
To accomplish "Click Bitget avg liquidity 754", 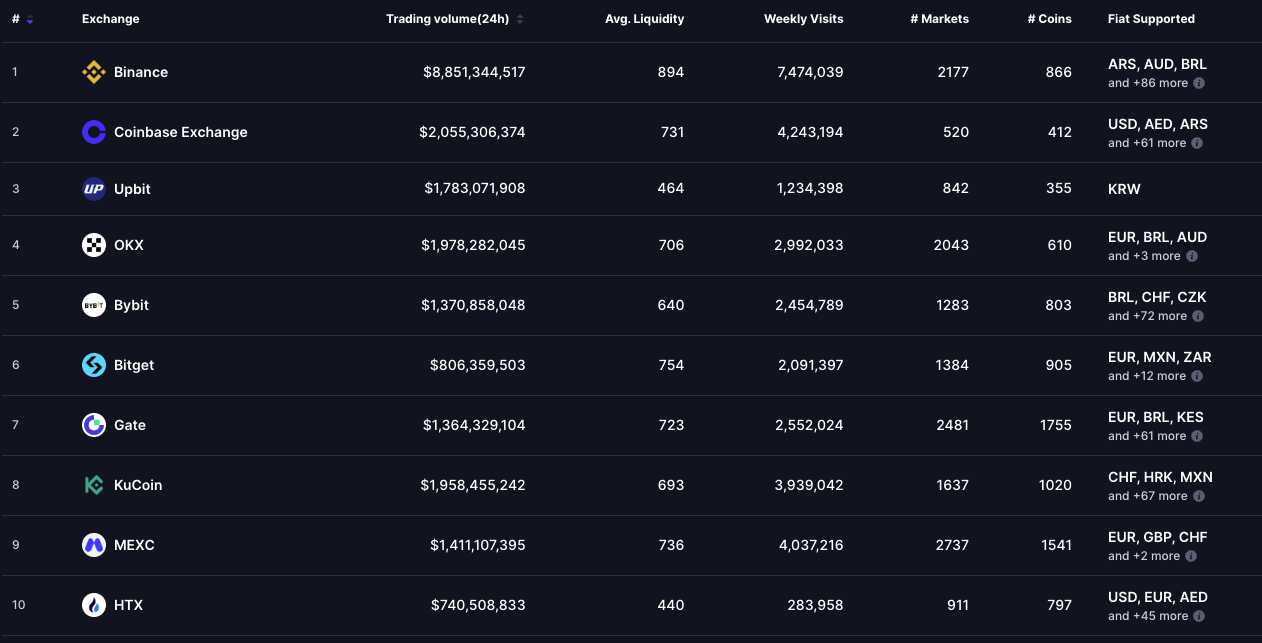I will (x=672, y=365).
